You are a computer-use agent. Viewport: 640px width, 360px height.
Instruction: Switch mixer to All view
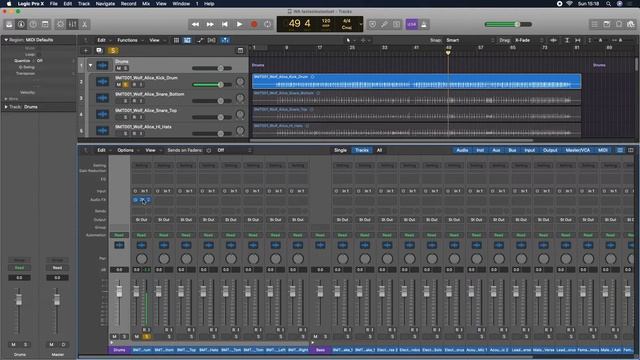click(x=379, y=150)
